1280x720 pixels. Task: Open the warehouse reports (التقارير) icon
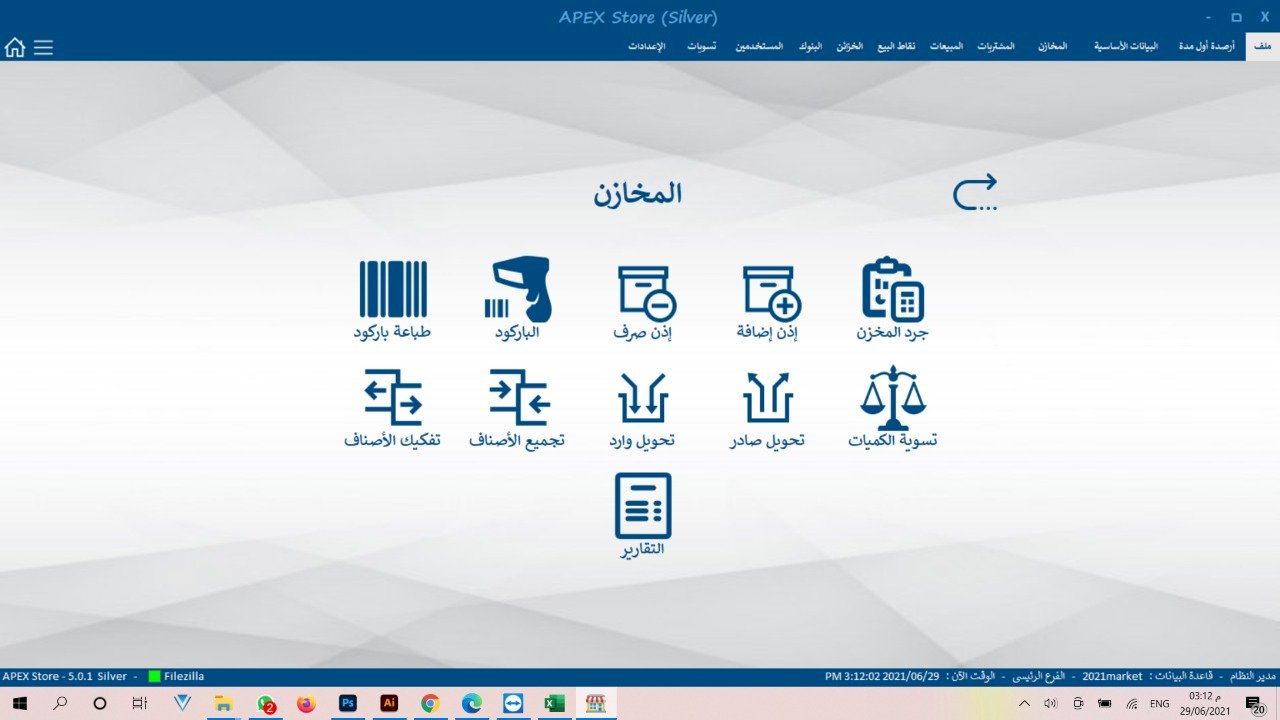642,506
